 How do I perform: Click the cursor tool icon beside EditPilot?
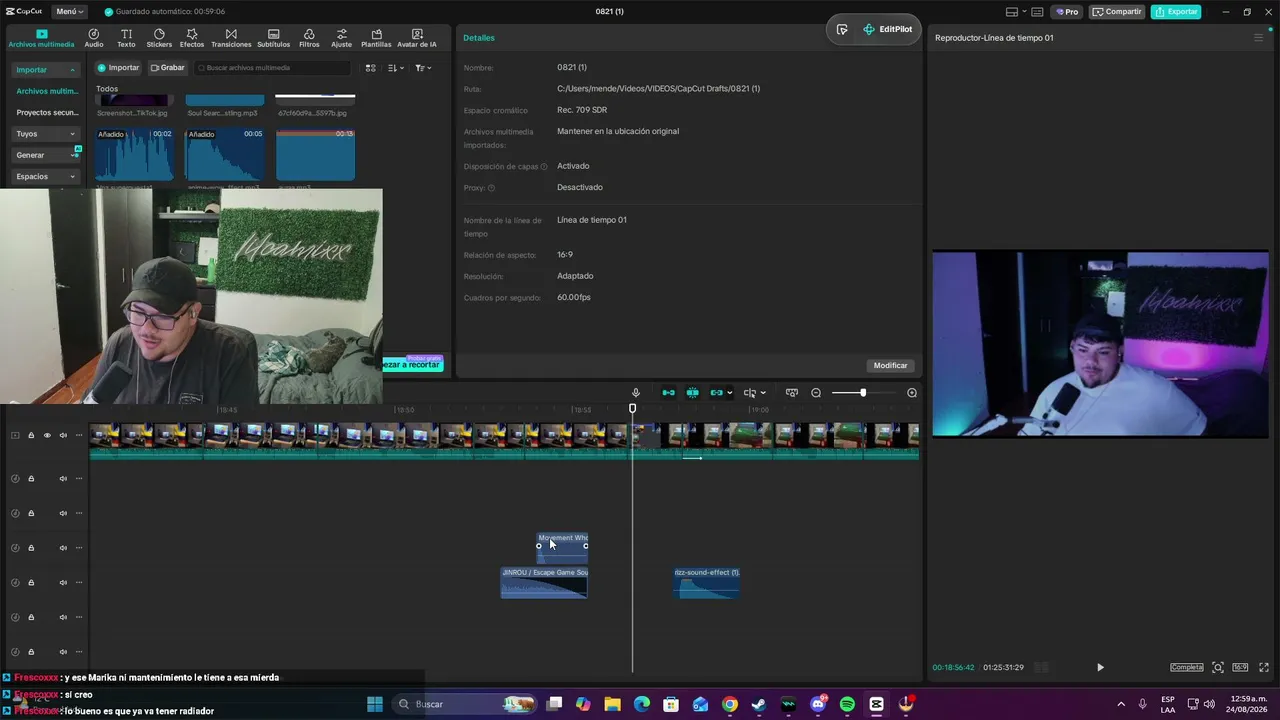click(x=842, y=29)
